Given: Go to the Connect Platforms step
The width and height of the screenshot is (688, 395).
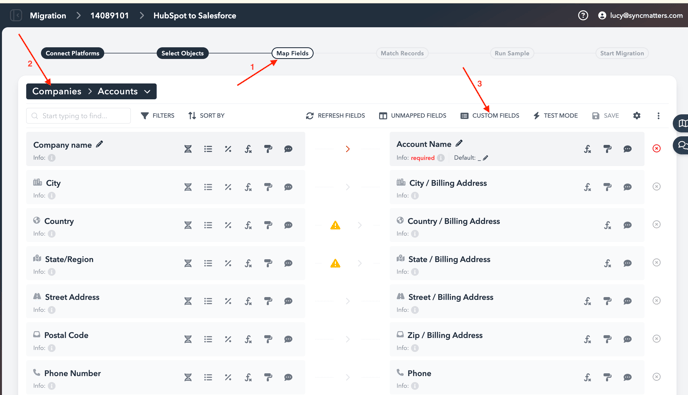Looking at the screenshot, I should pyautogui.click(x=72, y=53).
